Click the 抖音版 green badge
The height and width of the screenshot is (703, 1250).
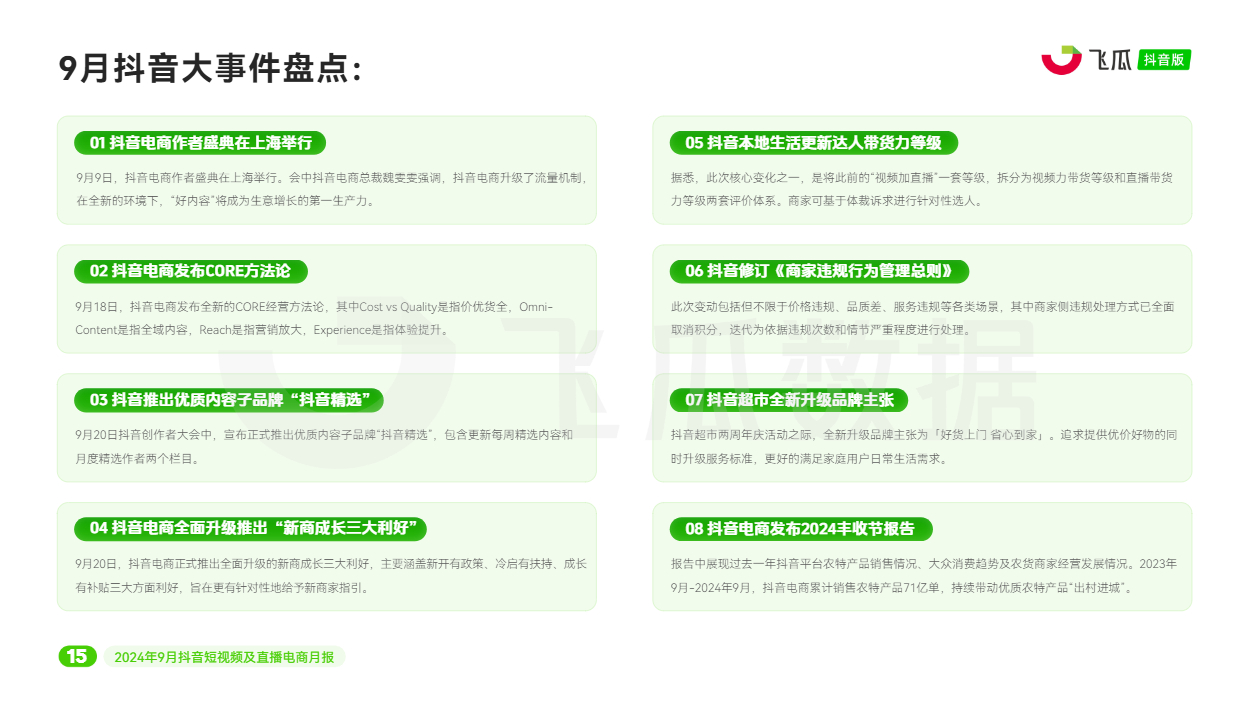[x=1164, y=60]
